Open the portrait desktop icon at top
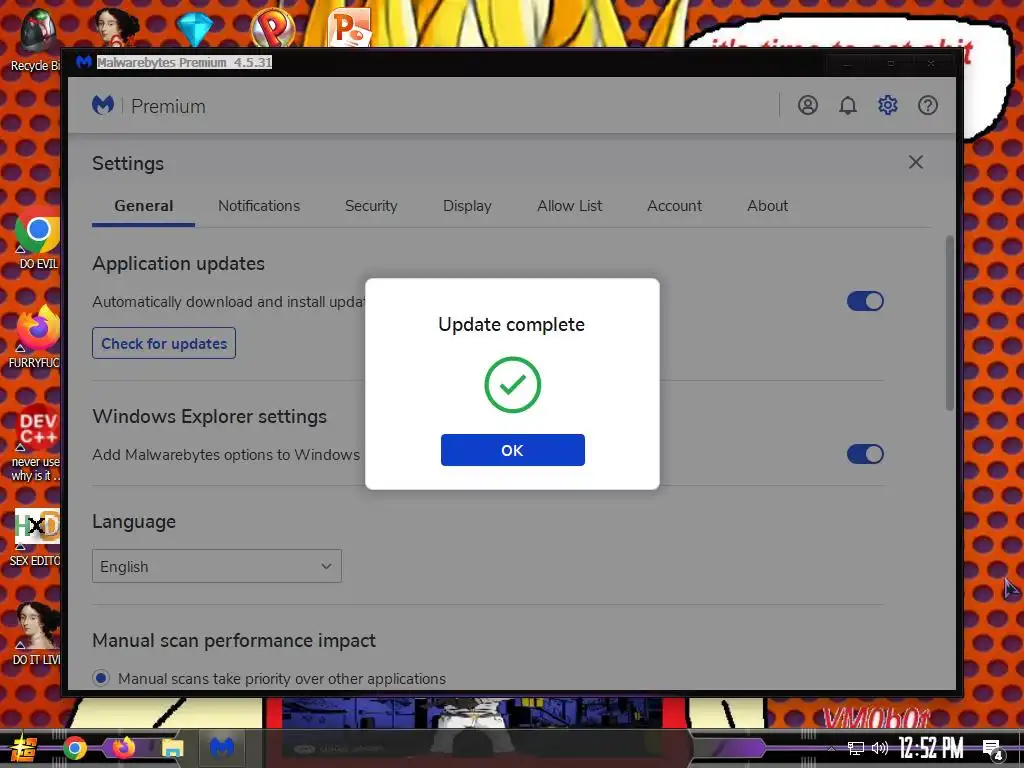This screenshot has height=768, width=1024. tap(116, 27)
